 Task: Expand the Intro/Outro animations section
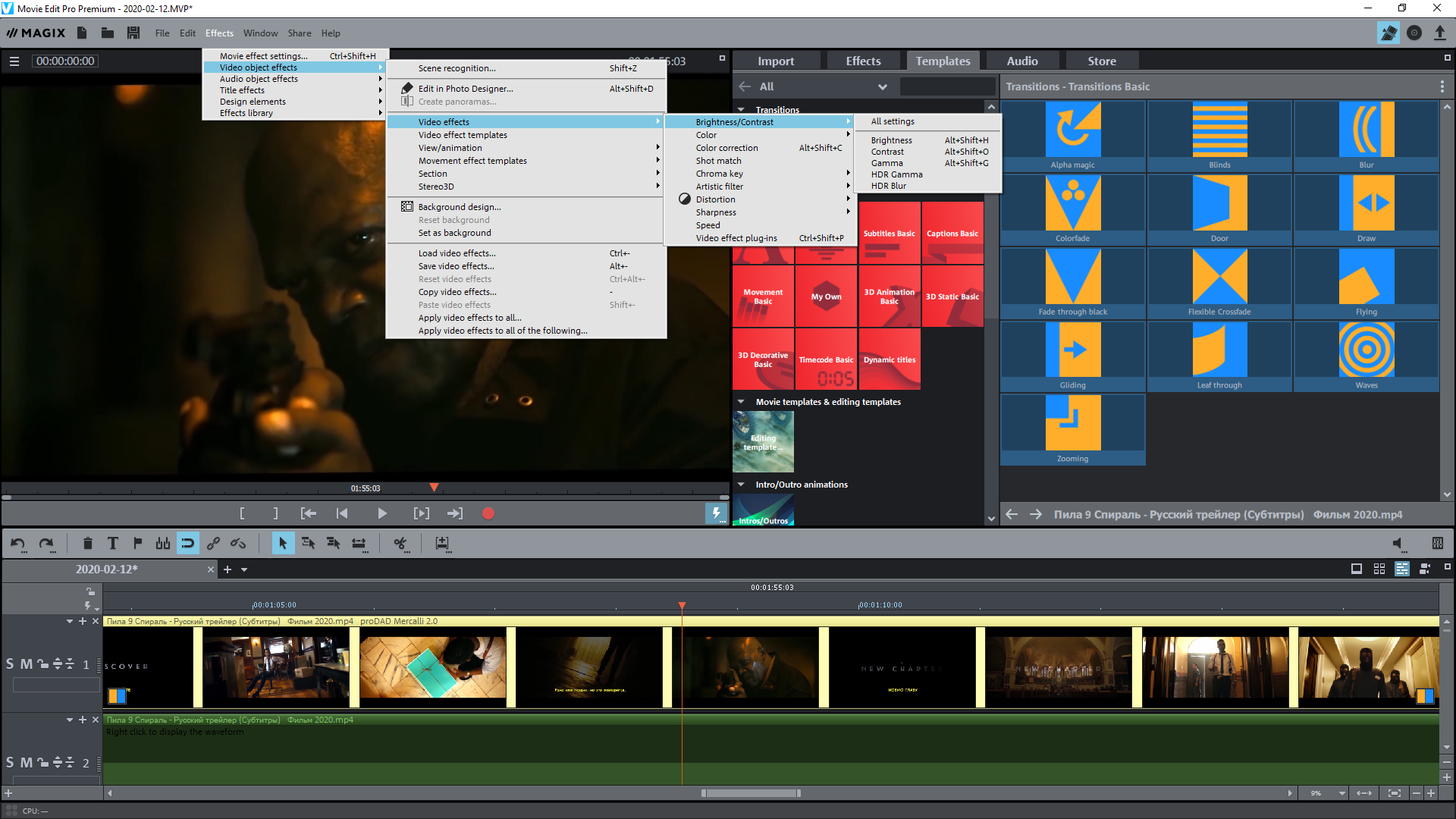(743, 485)
